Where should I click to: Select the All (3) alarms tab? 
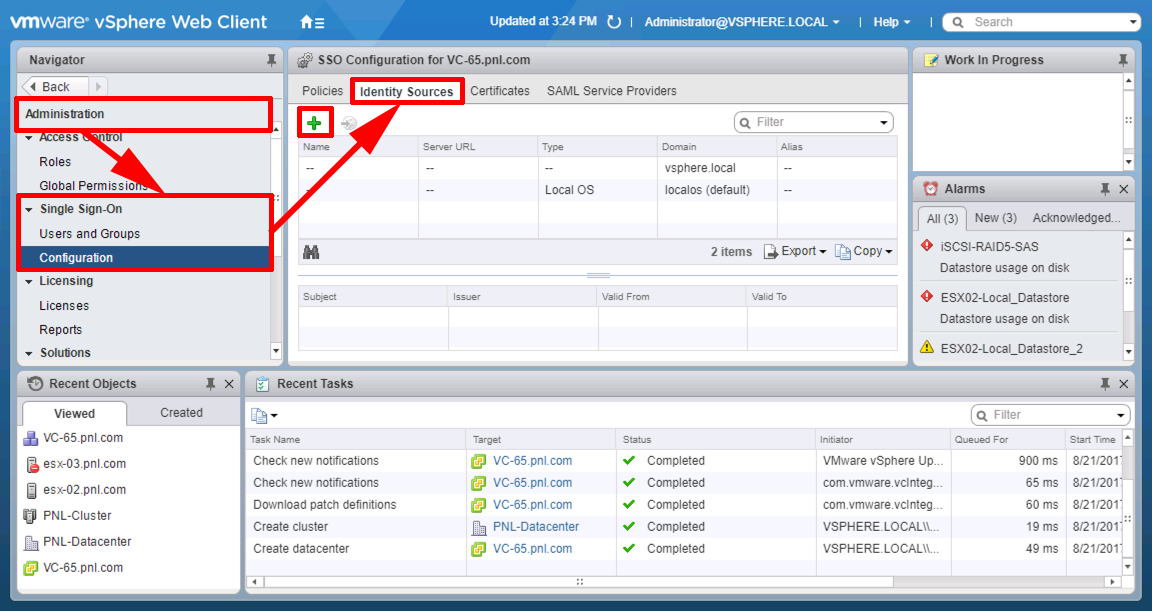click(x=942, y=219)
